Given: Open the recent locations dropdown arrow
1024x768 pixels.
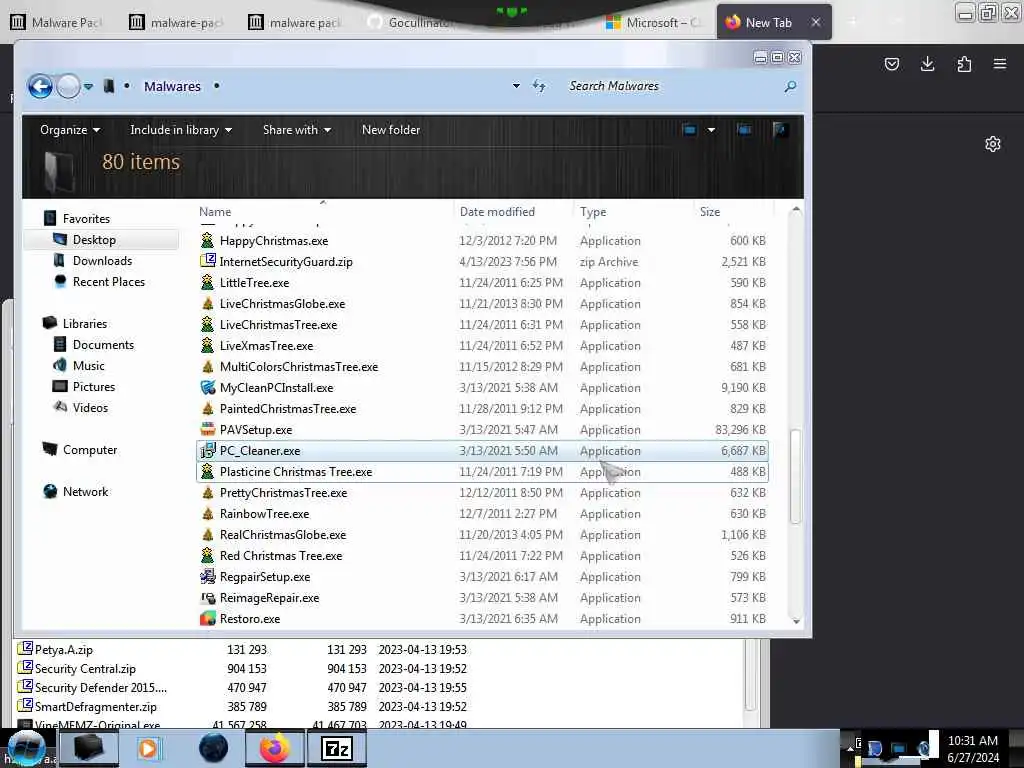Looking at the screenshot, I should [88, 87].
